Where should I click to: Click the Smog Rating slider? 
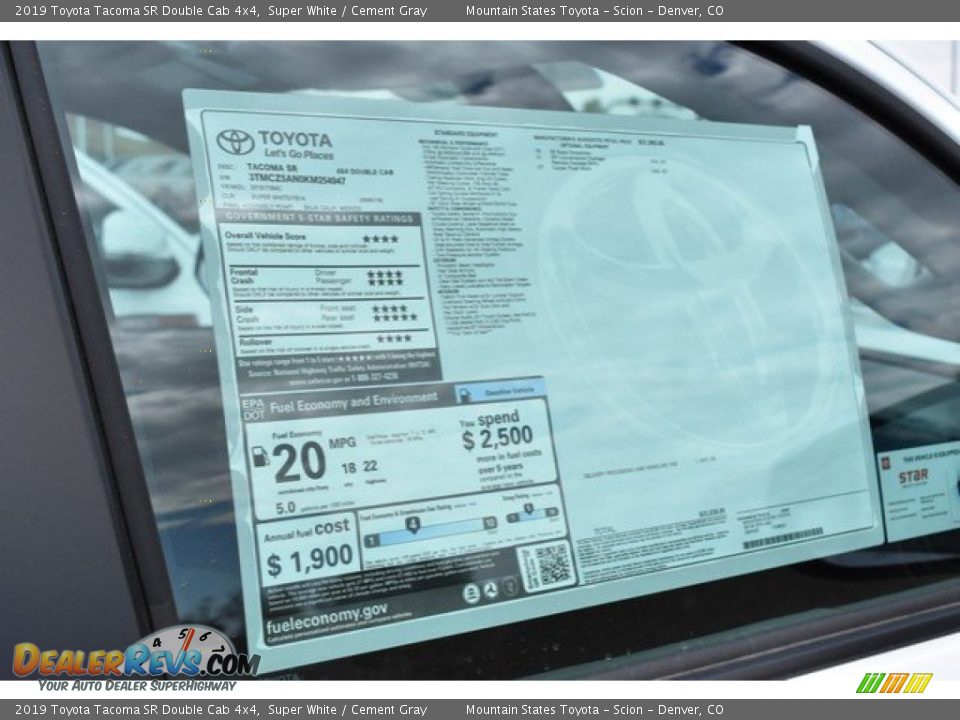531,513
